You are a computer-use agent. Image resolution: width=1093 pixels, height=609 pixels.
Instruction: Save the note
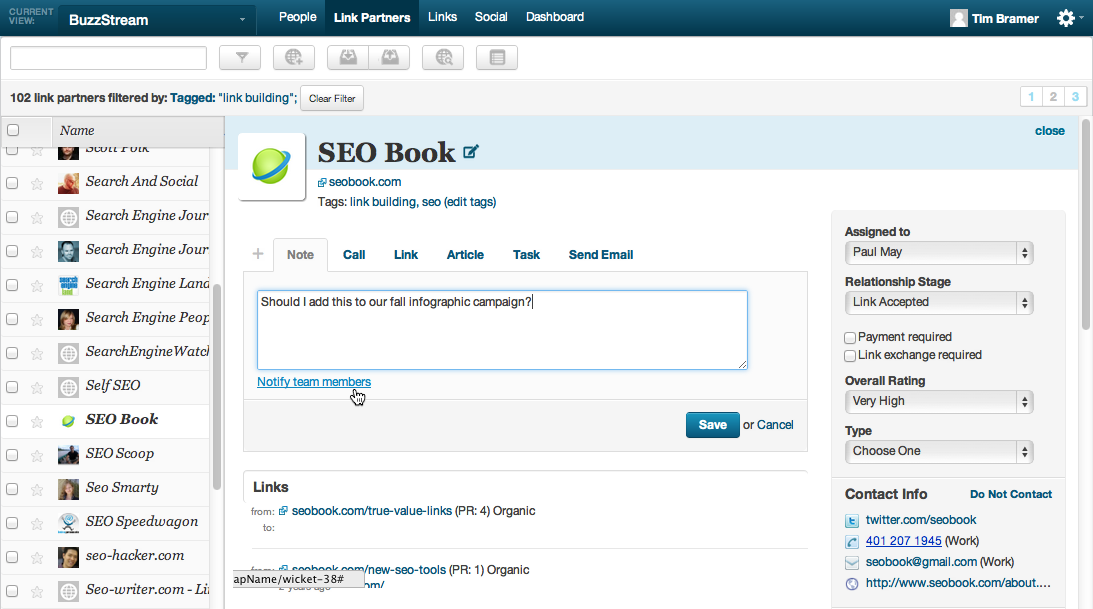(x=712, y=425)
